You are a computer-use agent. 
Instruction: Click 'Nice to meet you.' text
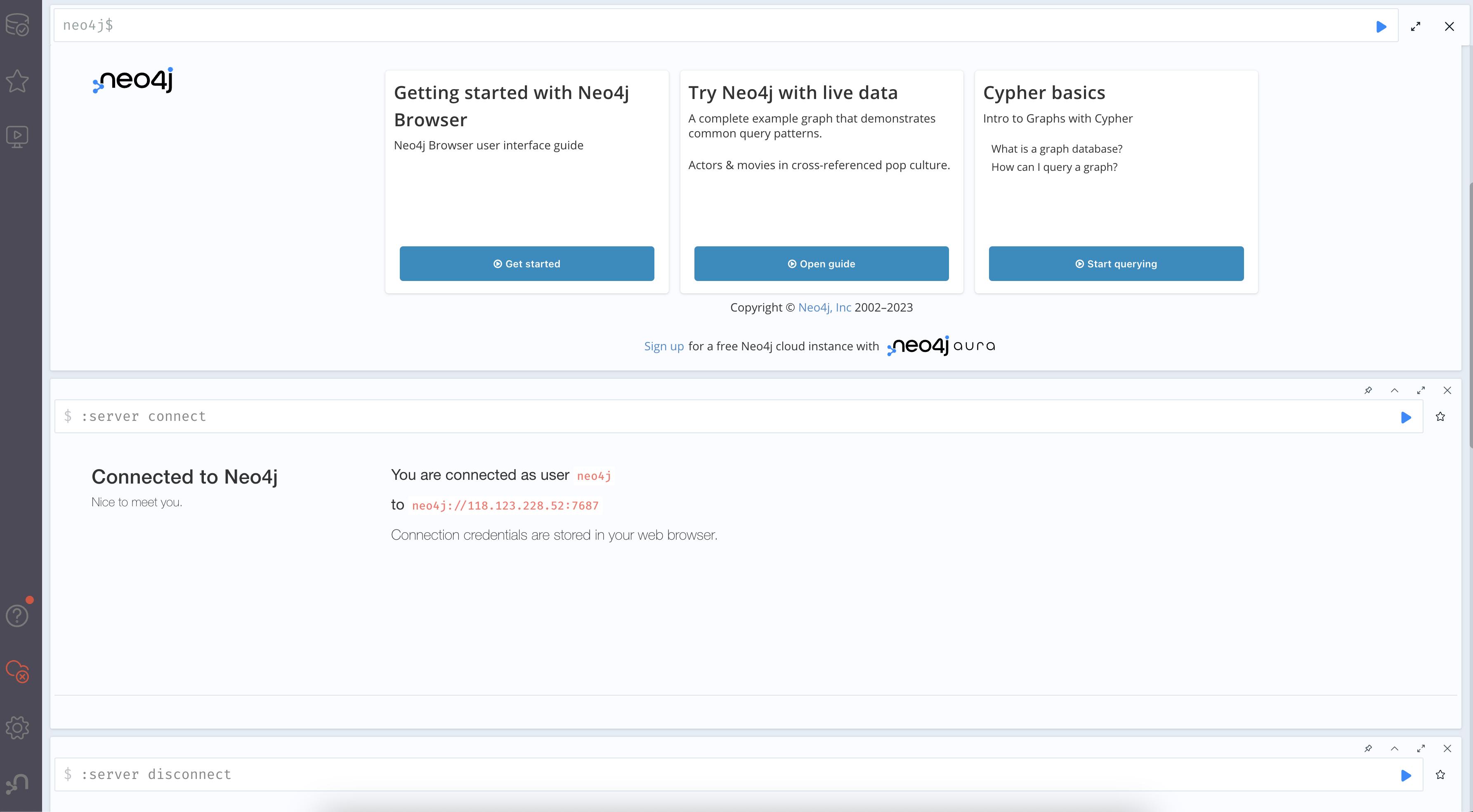[137, 502]
